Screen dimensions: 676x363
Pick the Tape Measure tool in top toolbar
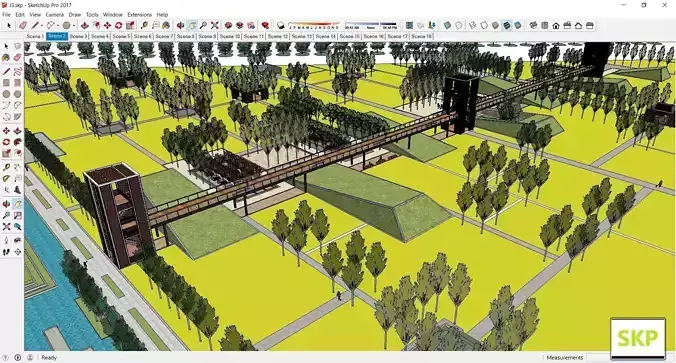(144, 25)
